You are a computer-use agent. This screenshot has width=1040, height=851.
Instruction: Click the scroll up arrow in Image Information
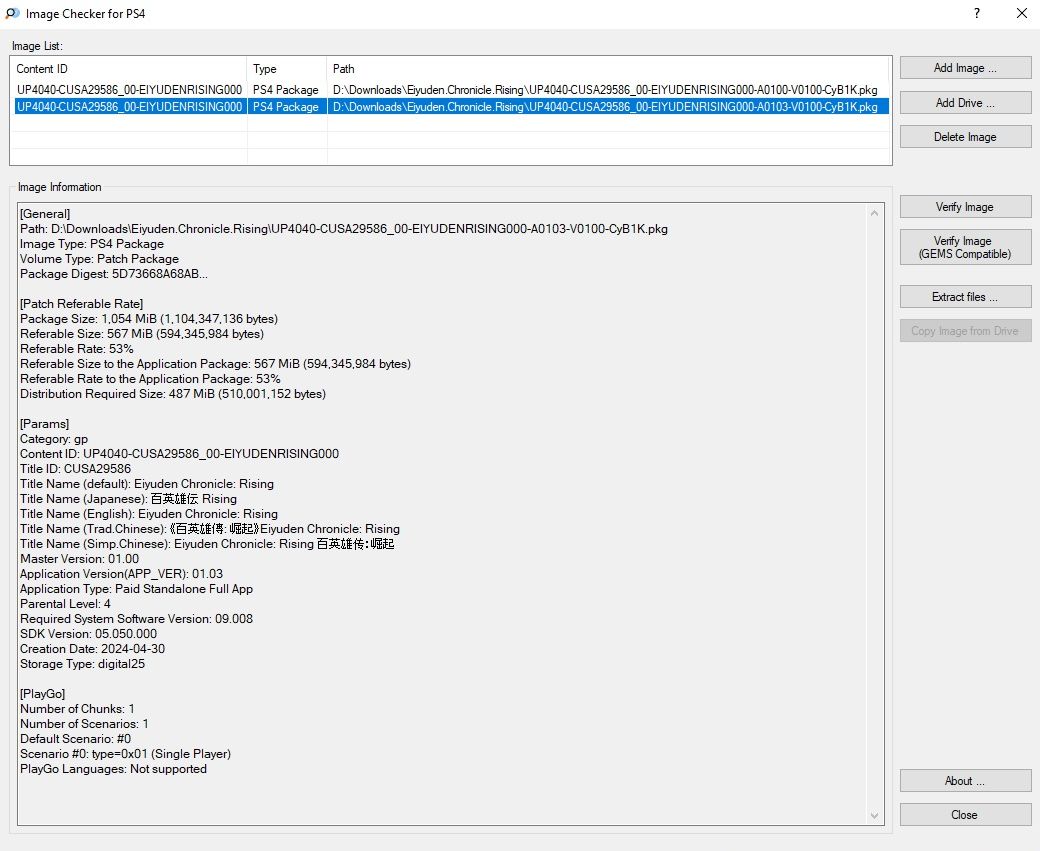click(x=874, y=213)
